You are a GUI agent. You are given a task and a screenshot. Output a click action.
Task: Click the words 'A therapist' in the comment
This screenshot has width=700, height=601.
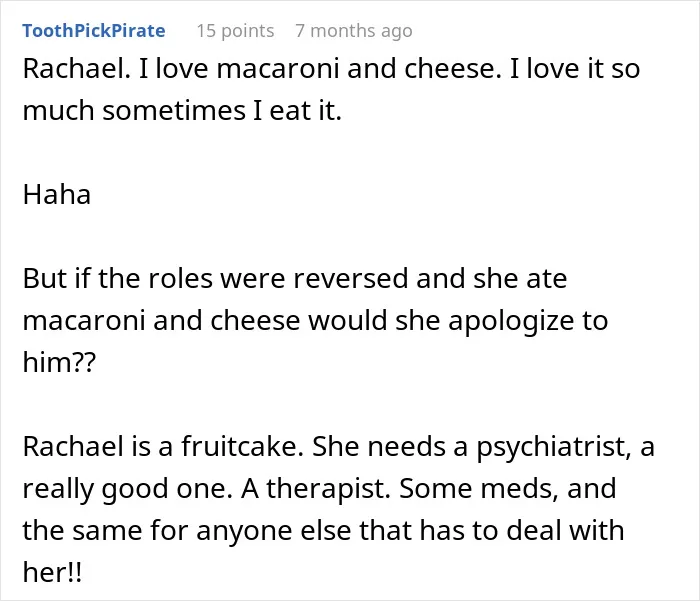pyautogui.click(x=316, y=488)
